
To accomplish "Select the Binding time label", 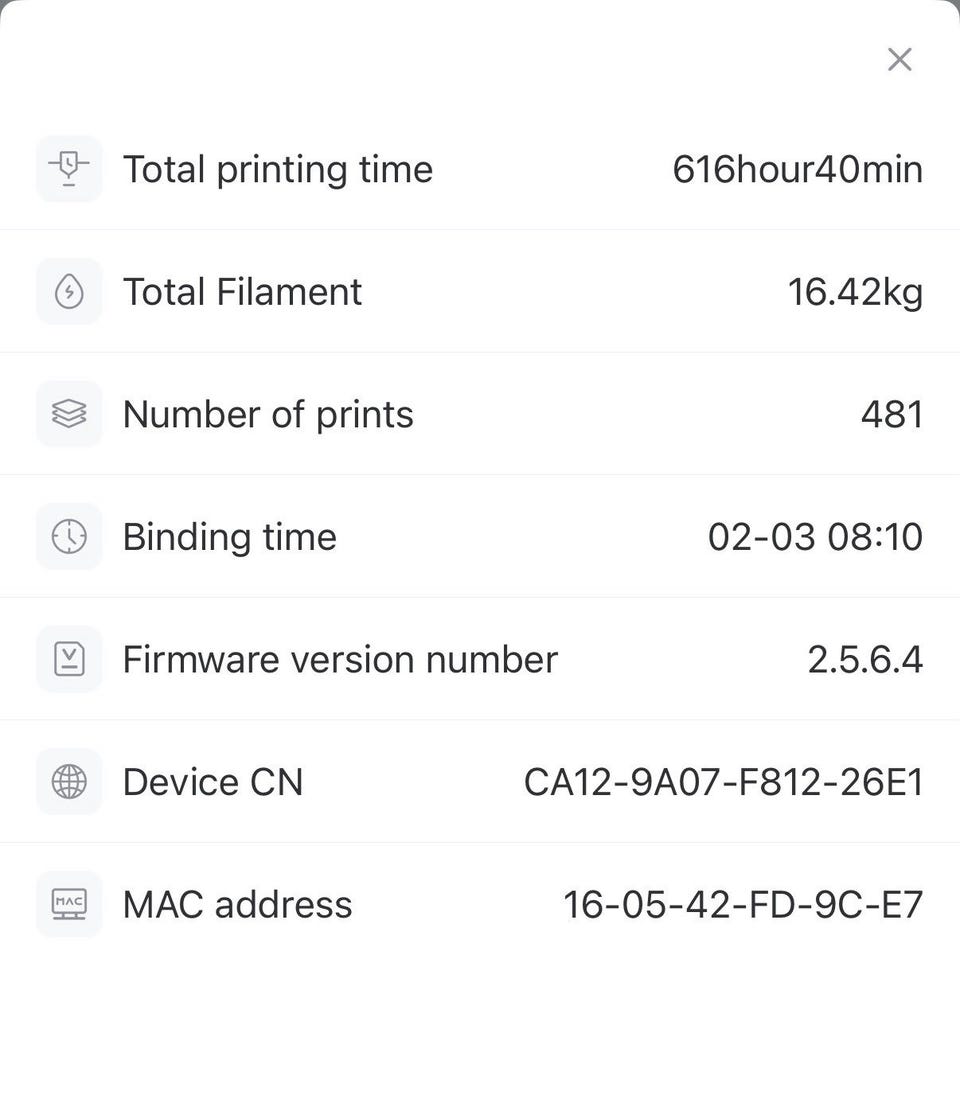I will (230, 538).
